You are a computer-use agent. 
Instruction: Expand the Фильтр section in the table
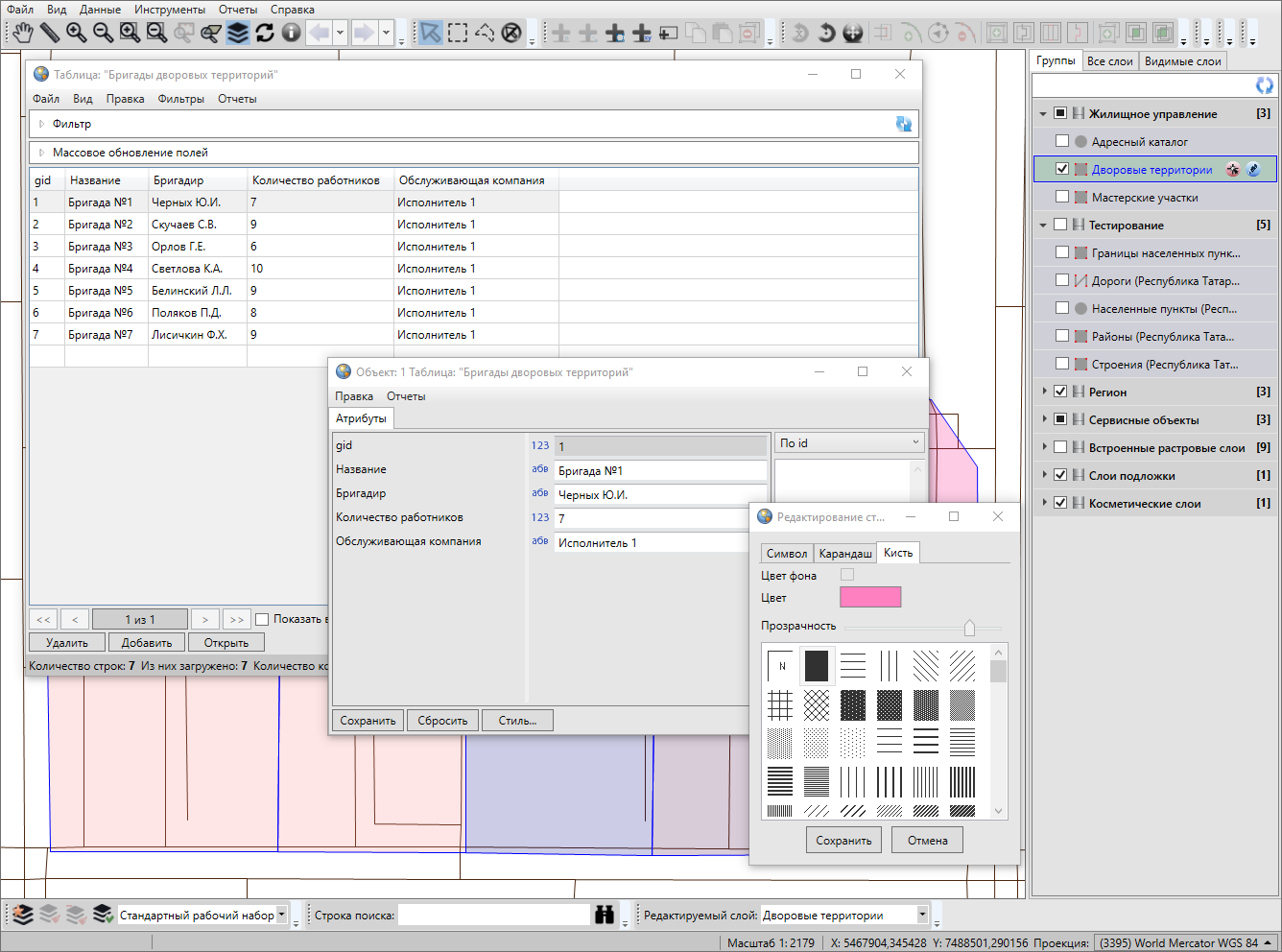(42, 124)
